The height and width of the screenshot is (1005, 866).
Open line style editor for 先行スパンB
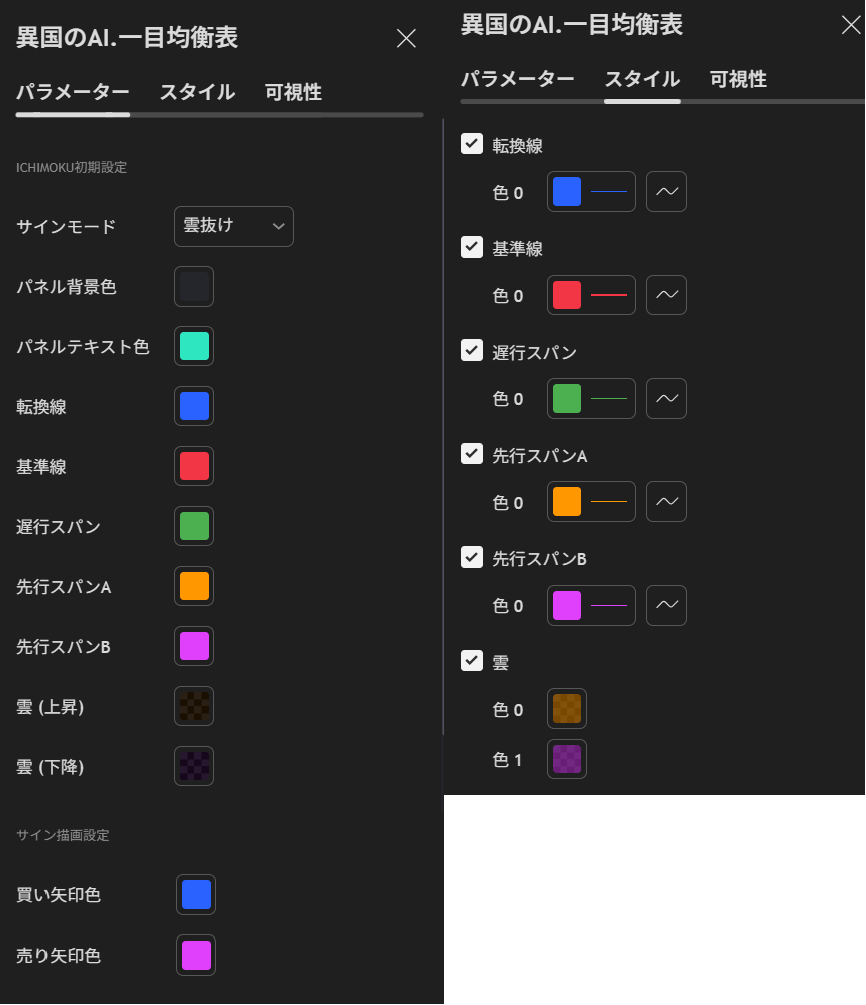pos(666,605)
